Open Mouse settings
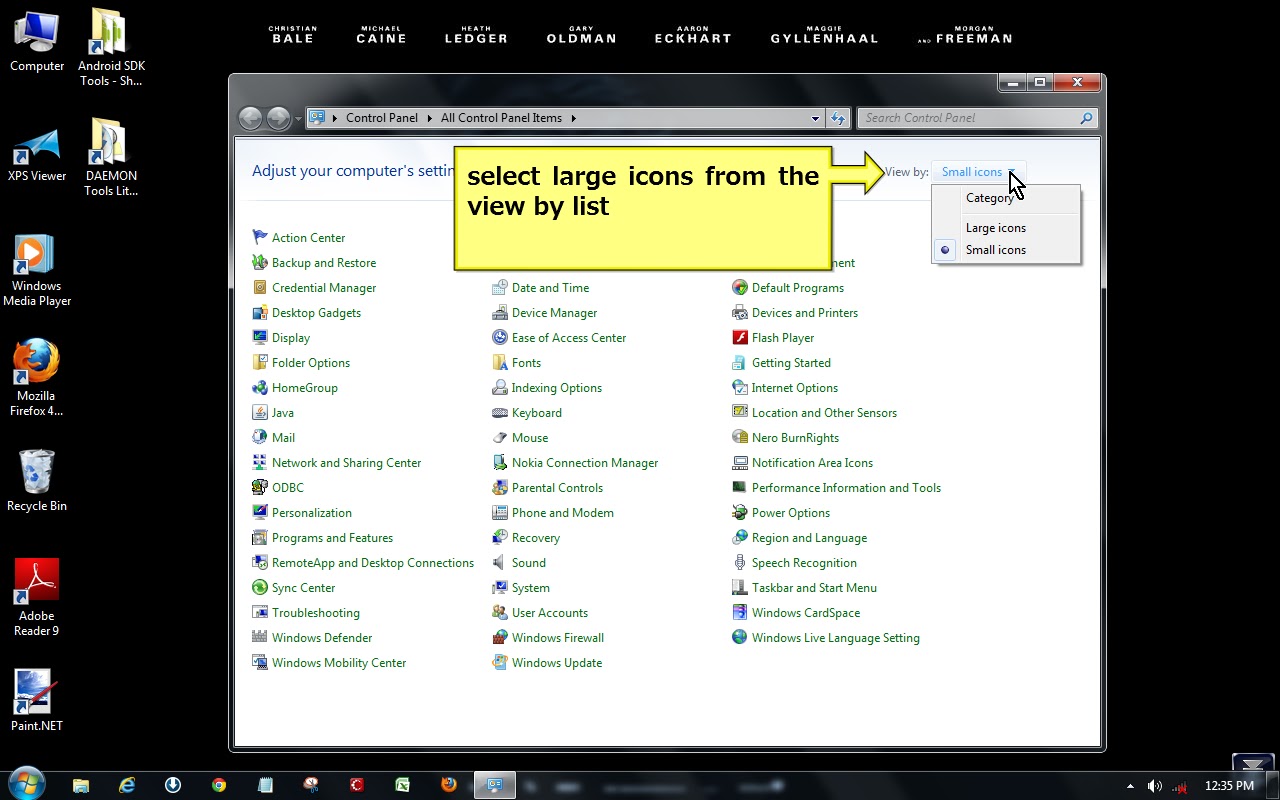Screen dimensions: 1280x800 point(530,437)
